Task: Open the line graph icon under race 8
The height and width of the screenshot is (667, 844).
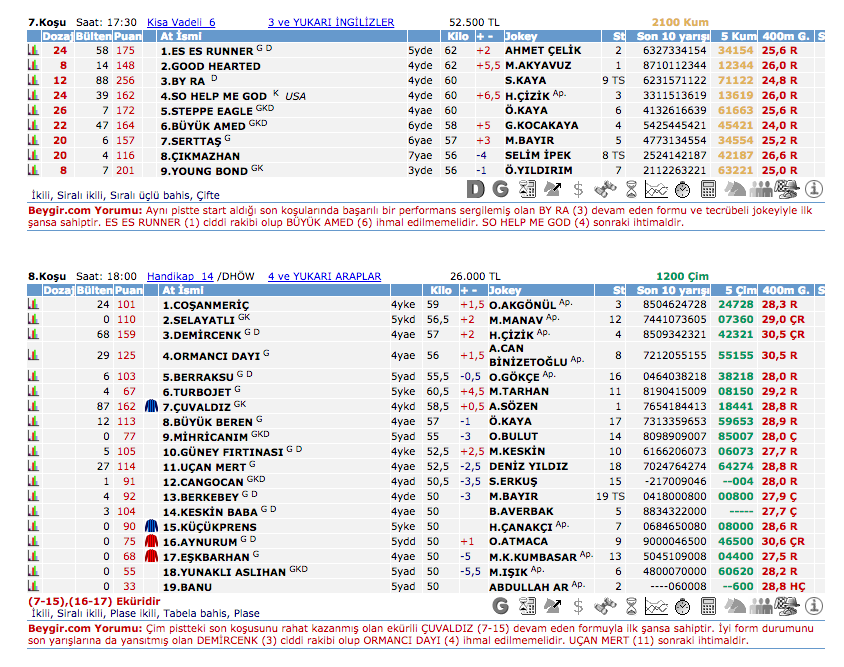Action: coord(656,607)
